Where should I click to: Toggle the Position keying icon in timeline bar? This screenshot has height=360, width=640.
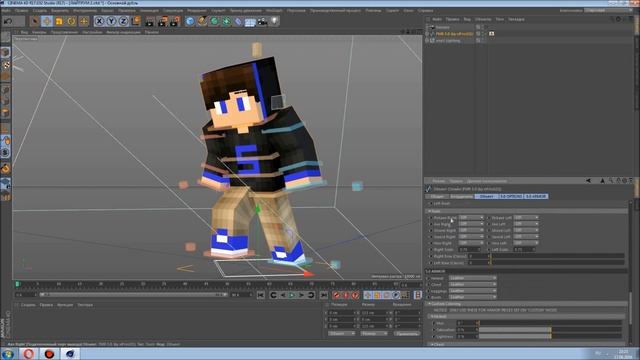tap(367, 295)
